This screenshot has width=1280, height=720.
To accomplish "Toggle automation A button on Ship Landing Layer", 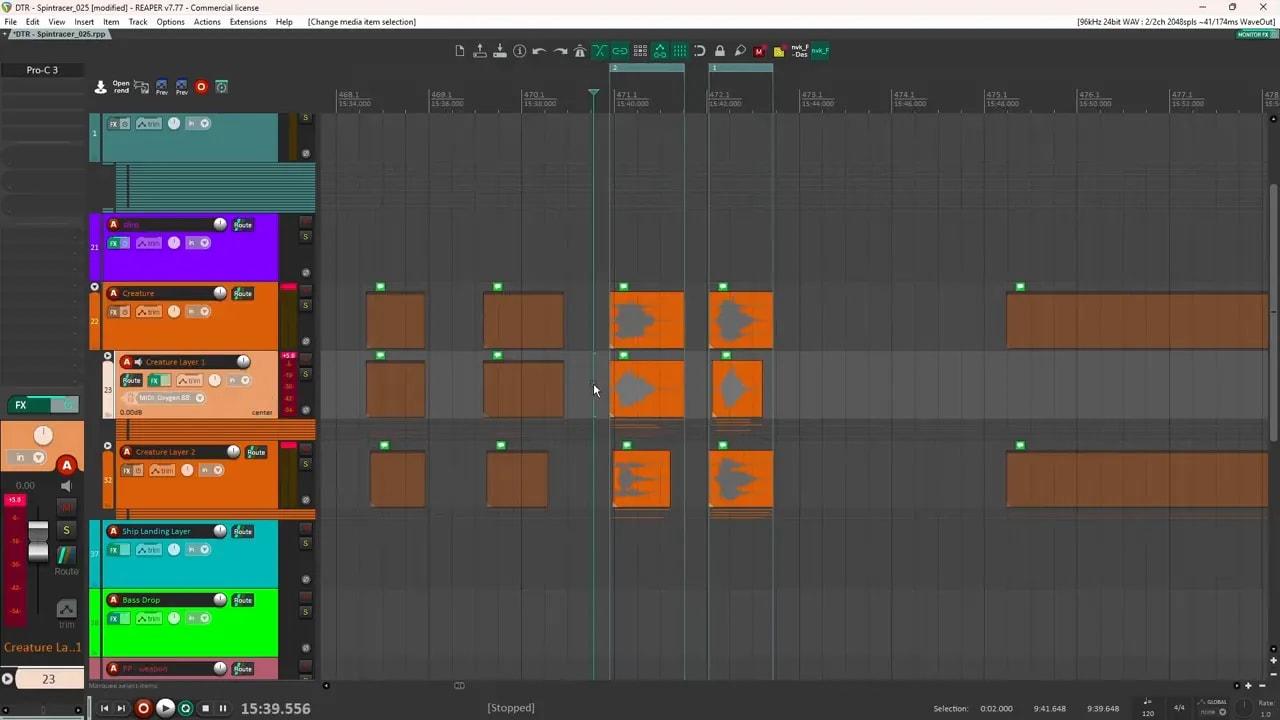I will pyautogui.click(x=113, y=531).
